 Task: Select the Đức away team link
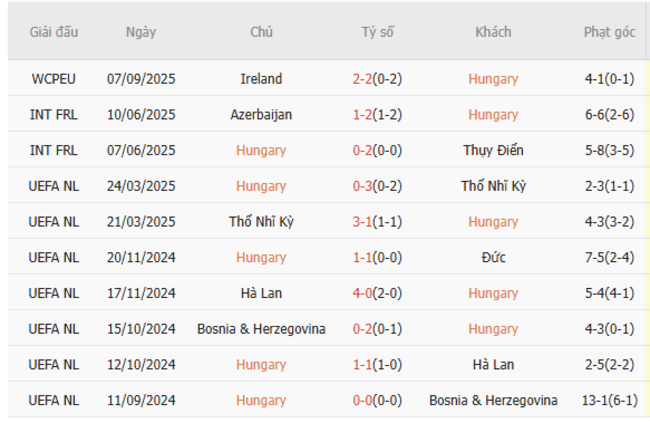pos(493,258)
